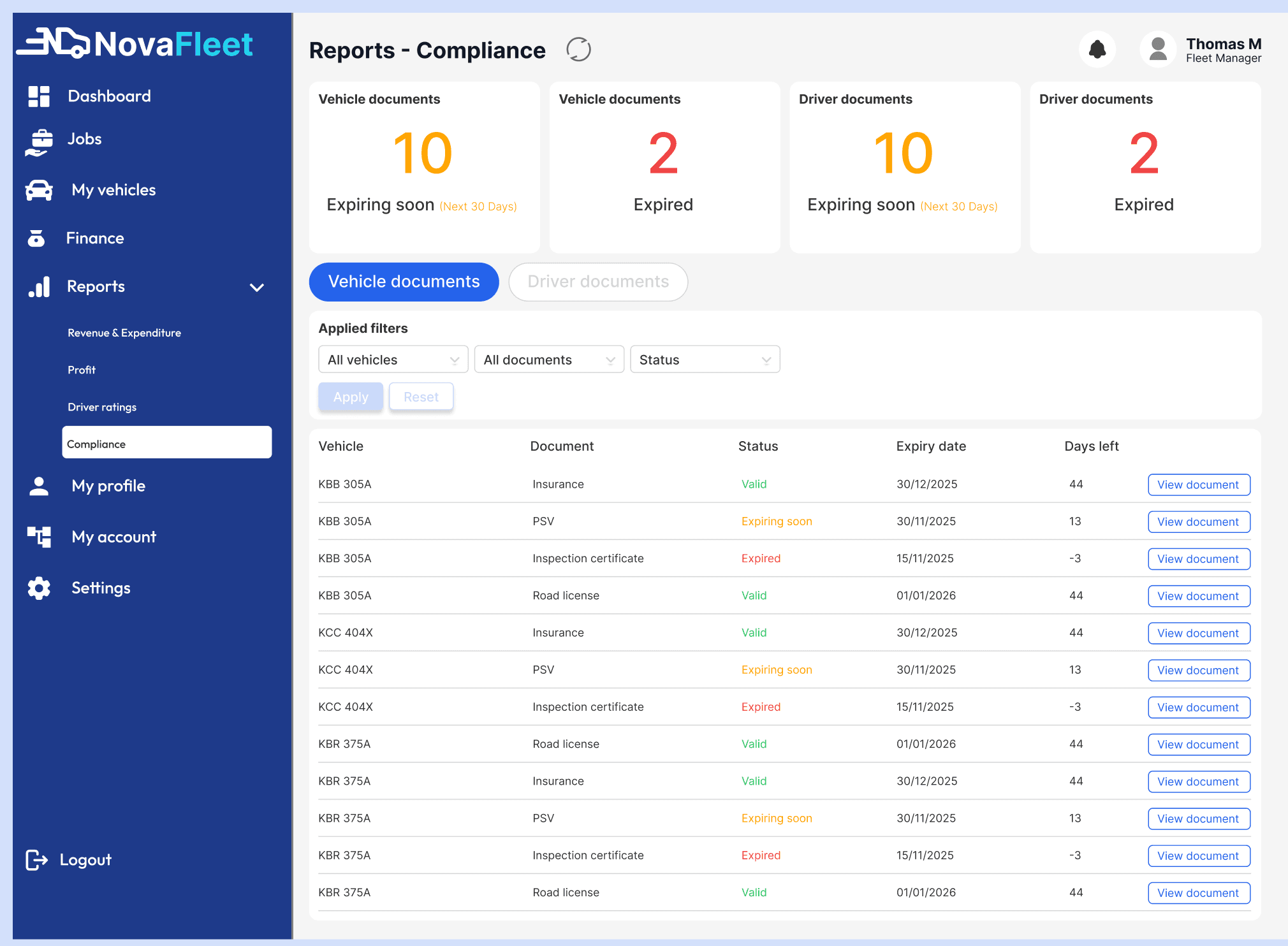Open Profit report

pyautogui.click(x=82, y=370)
